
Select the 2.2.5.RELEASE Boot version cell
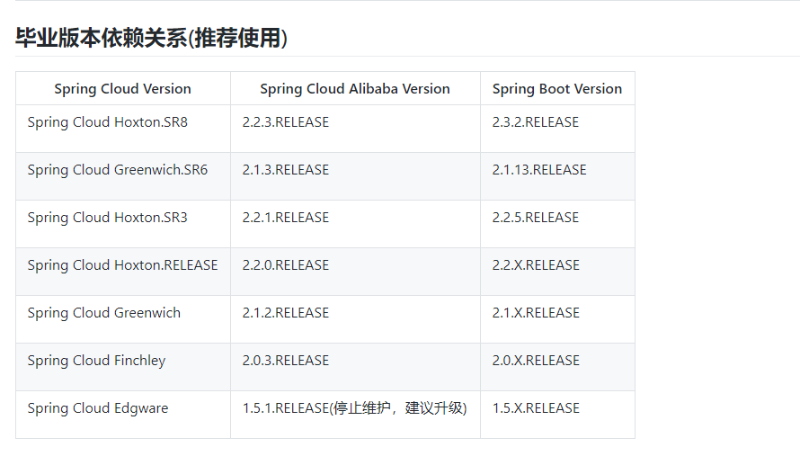558,224
